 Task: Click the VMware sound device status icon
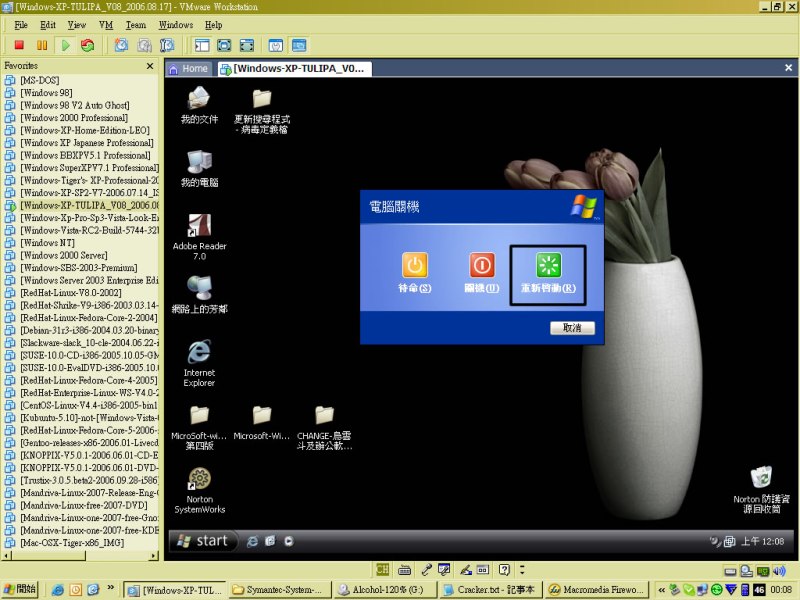pyautogui.click(x=779, y=570)
